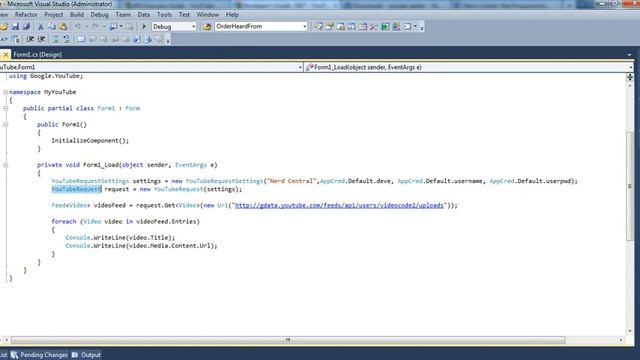The width and height of the screenshot is (640, 360).
Task: Open the Project menu
Action: click(x=53, y=15)
